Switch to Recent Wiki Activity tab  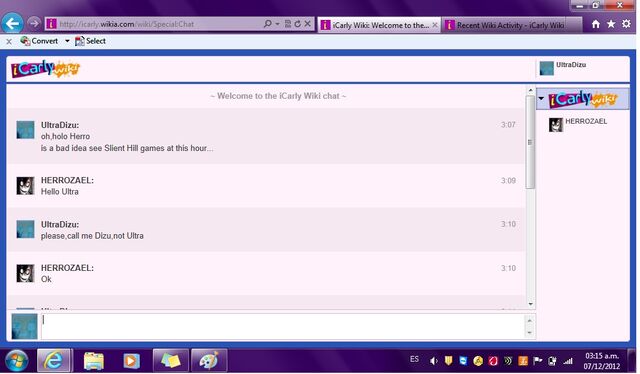click(511, 25)
